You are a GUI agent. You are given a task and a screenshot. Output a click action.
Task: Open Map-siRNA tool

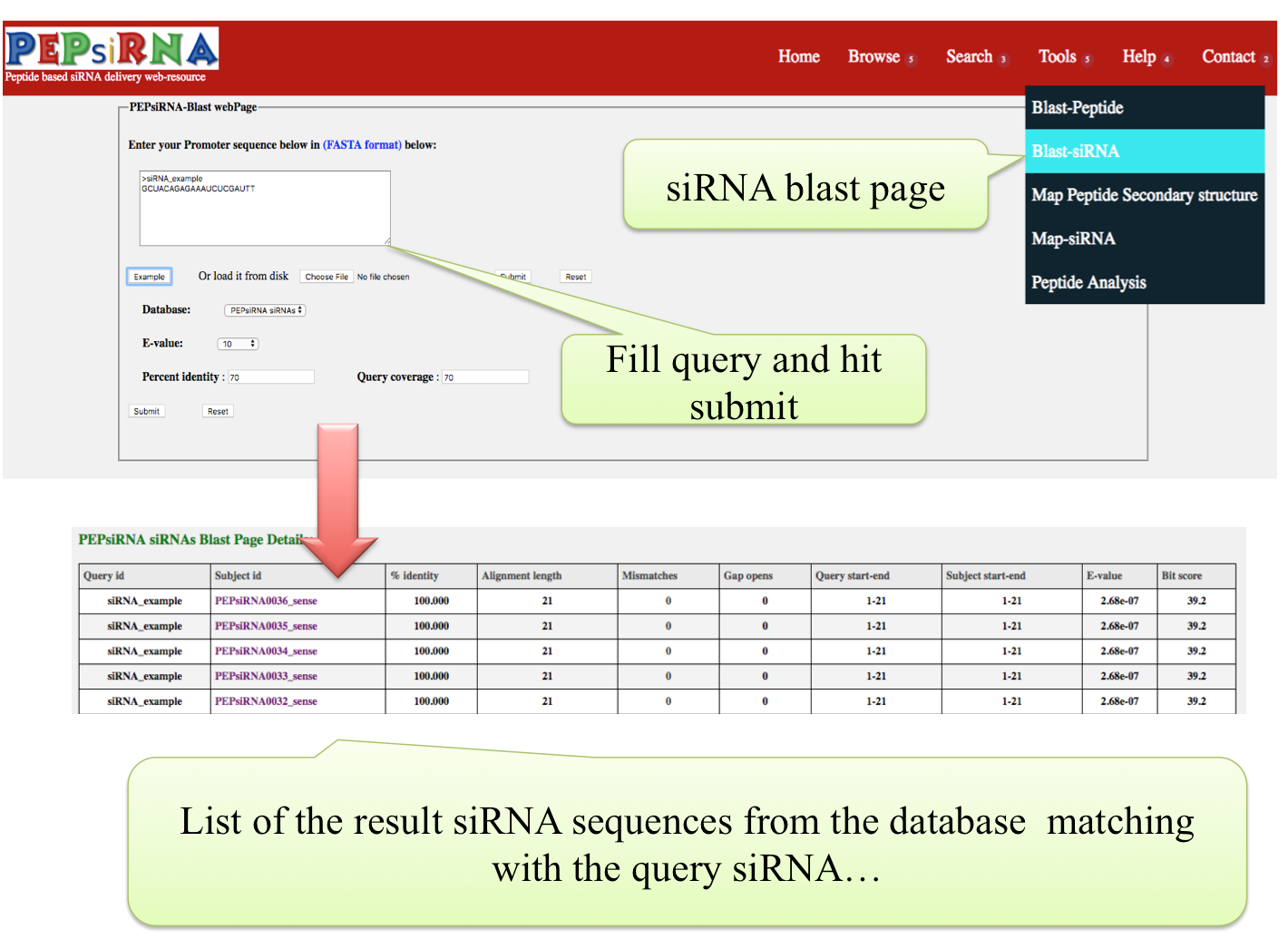pyautogui.click(x=1073, y=239)
